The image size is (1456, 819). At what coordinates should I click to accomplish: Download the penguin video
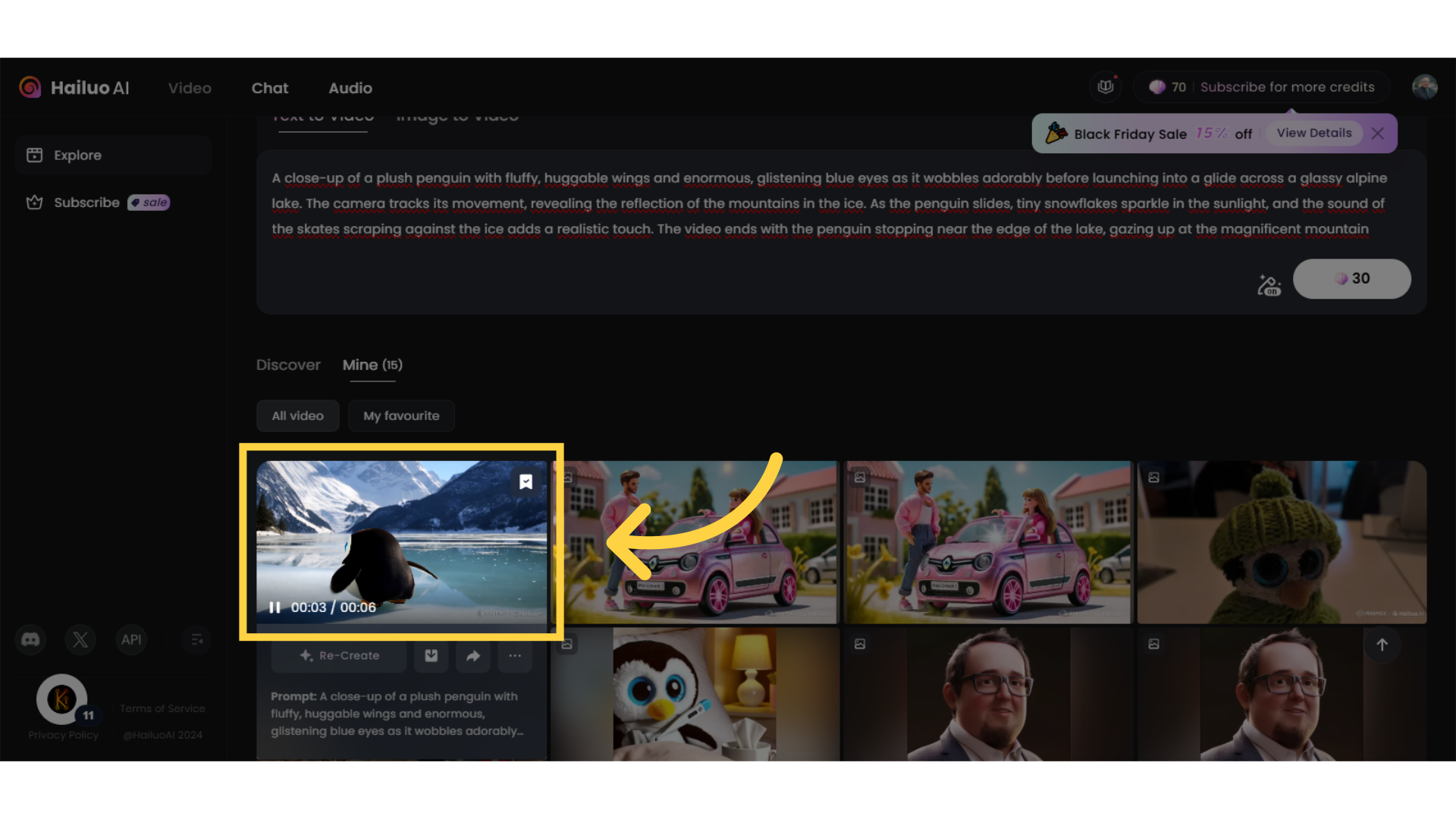[431, 656]
